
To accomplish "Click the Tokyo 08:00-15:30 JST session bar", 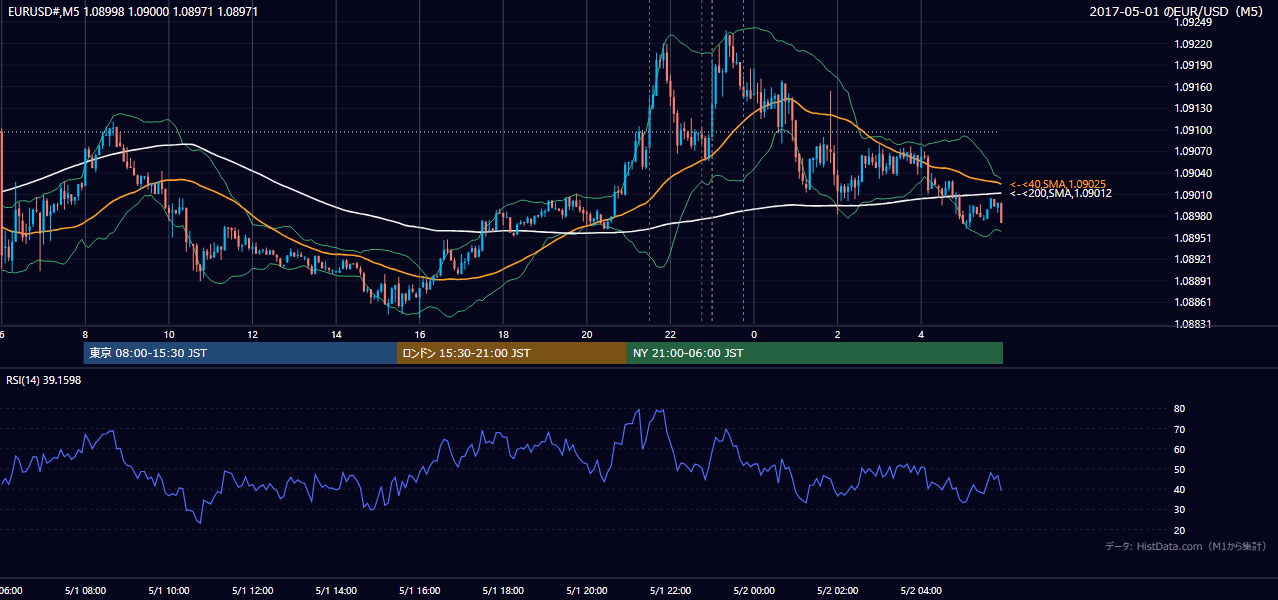I will (x=240, y=353).
